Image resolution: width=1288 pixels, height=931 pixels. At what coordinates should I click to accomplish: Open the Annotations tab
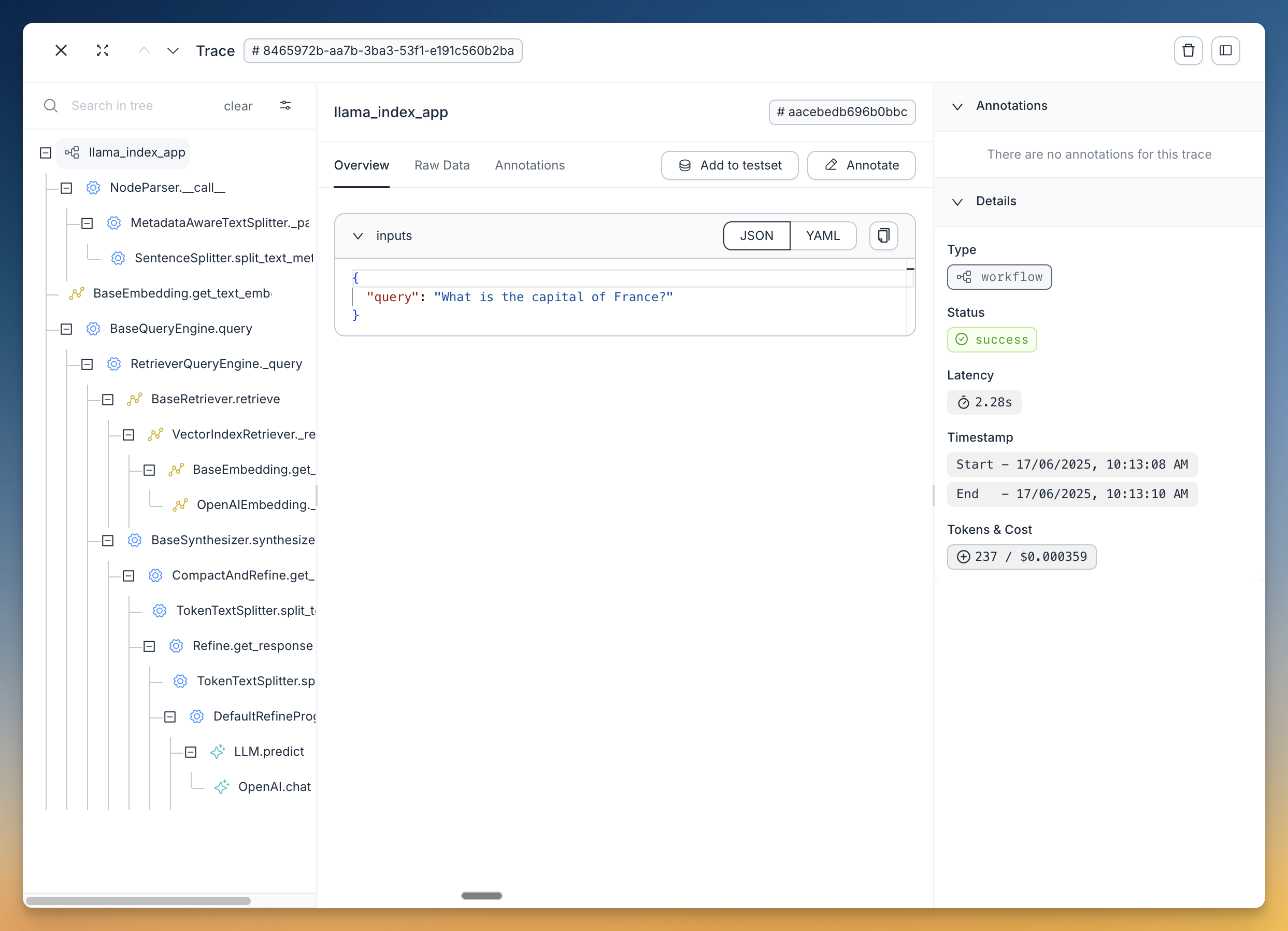(x=529, y=165)
